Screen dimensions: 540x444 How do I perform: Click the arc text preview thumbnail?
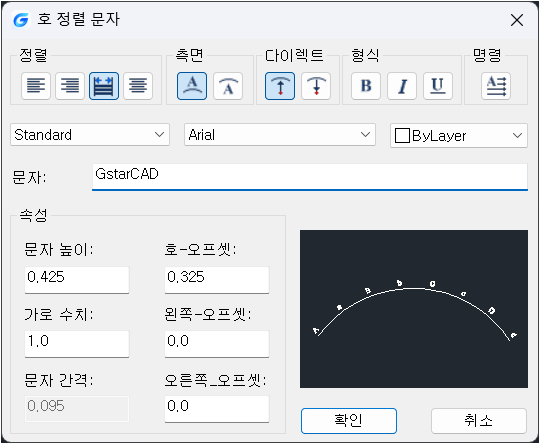point(414,309)
